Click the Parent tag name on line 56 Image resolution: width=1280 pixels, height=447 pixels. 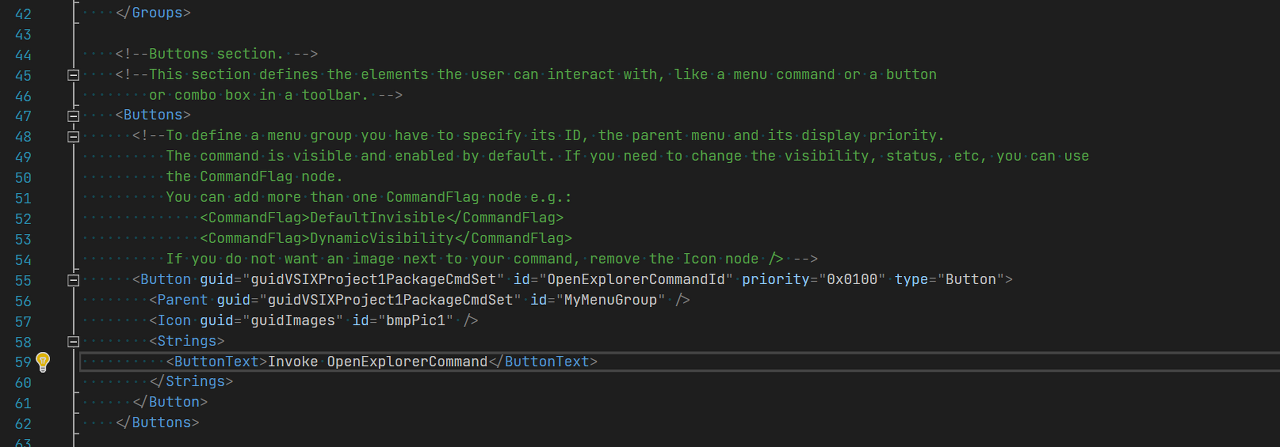(x=183, y=300)
